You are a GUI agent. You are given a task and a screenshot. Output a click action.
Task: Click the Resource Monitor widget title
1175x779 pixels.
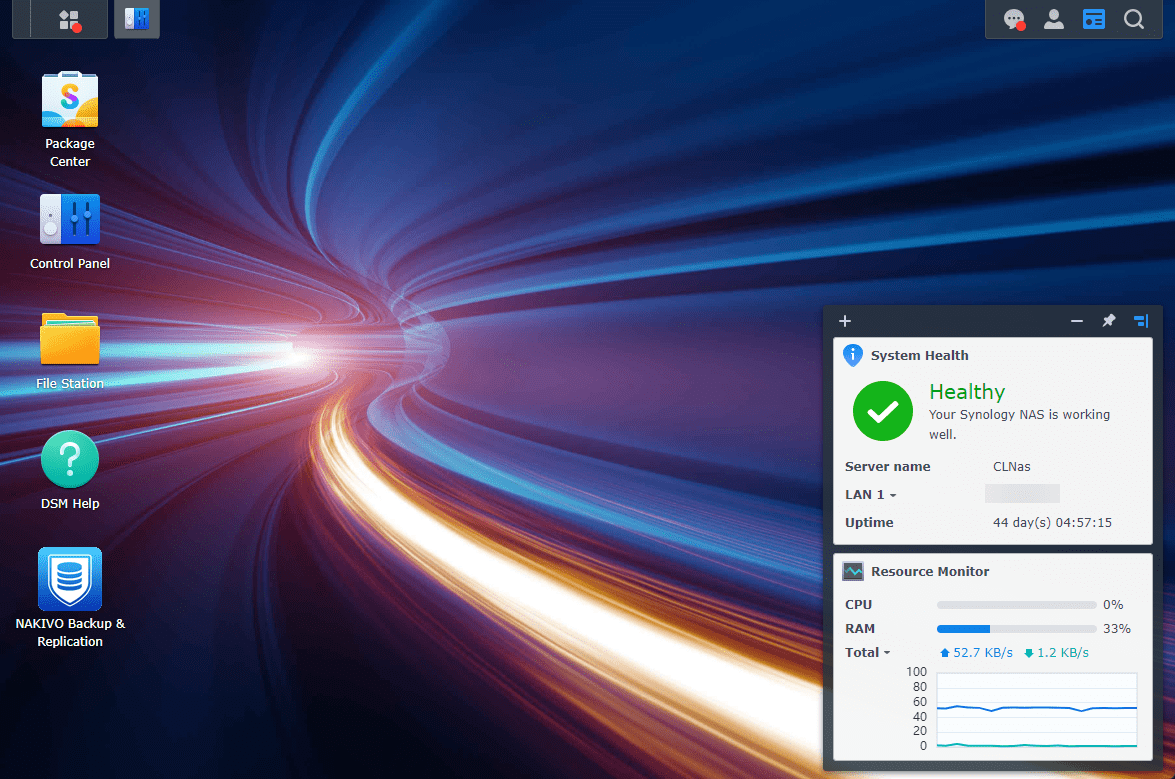click(x=929, y=572)
